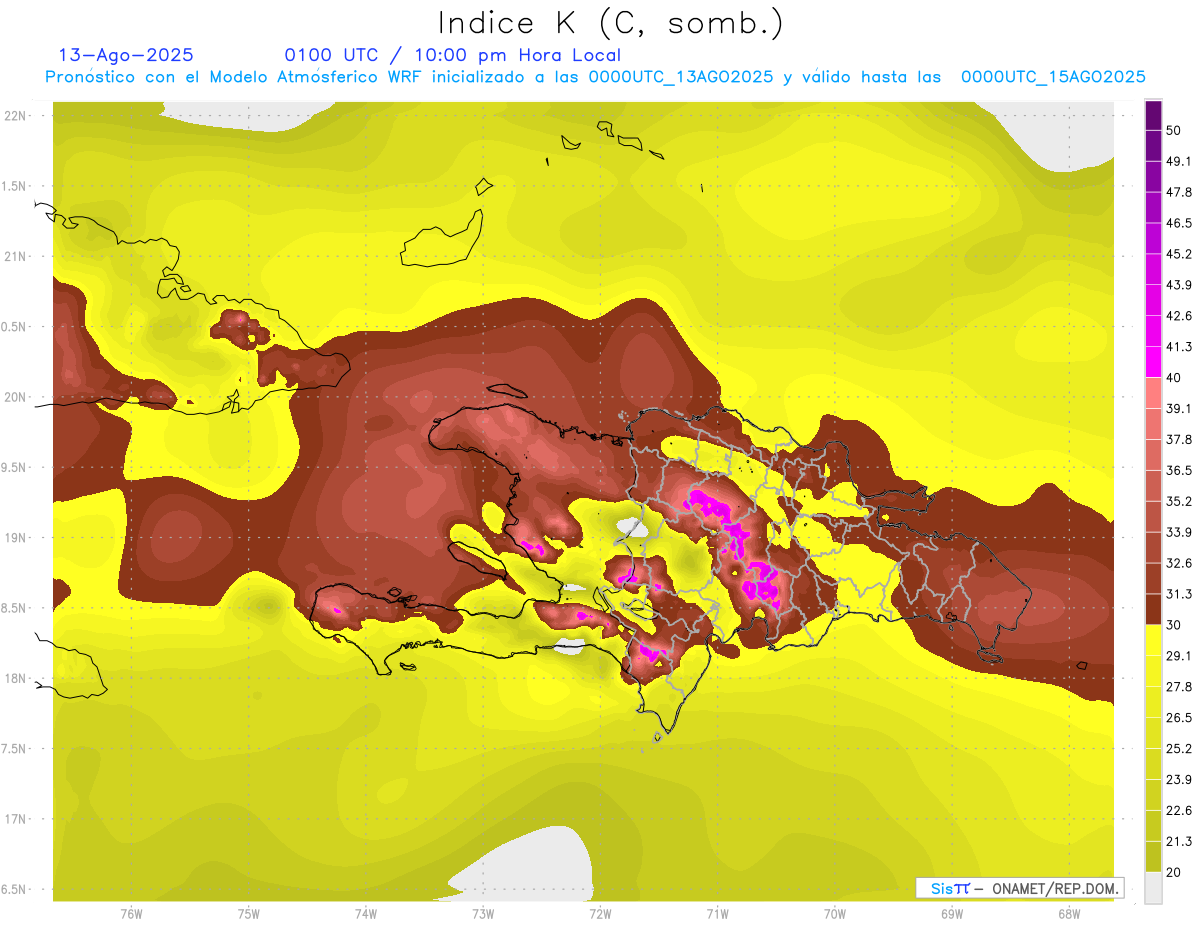Click the '68W' longitude label

[1069, 914]
